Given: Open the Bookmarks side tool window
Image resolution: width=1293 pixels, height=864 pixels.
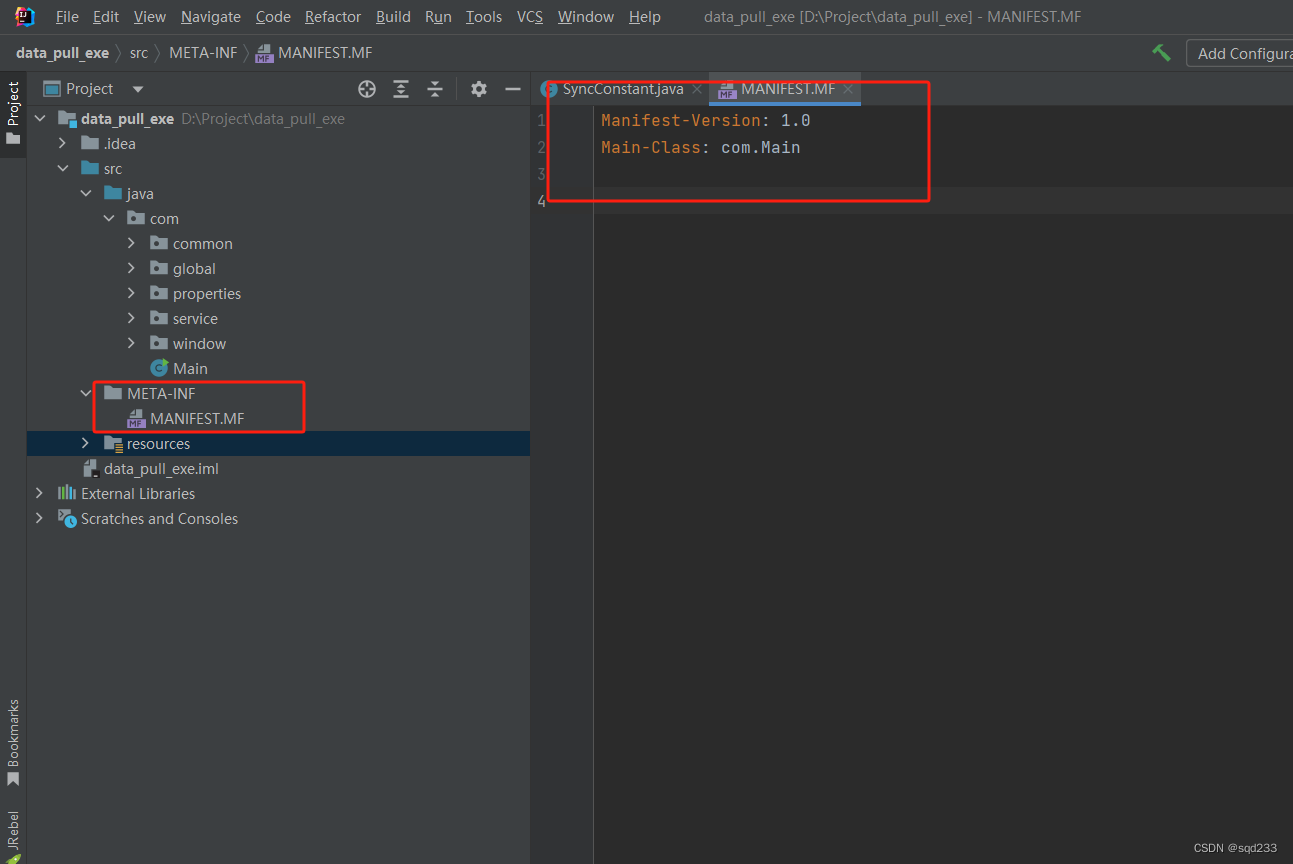Looking at the screenshot, I should tap(13, 742).
